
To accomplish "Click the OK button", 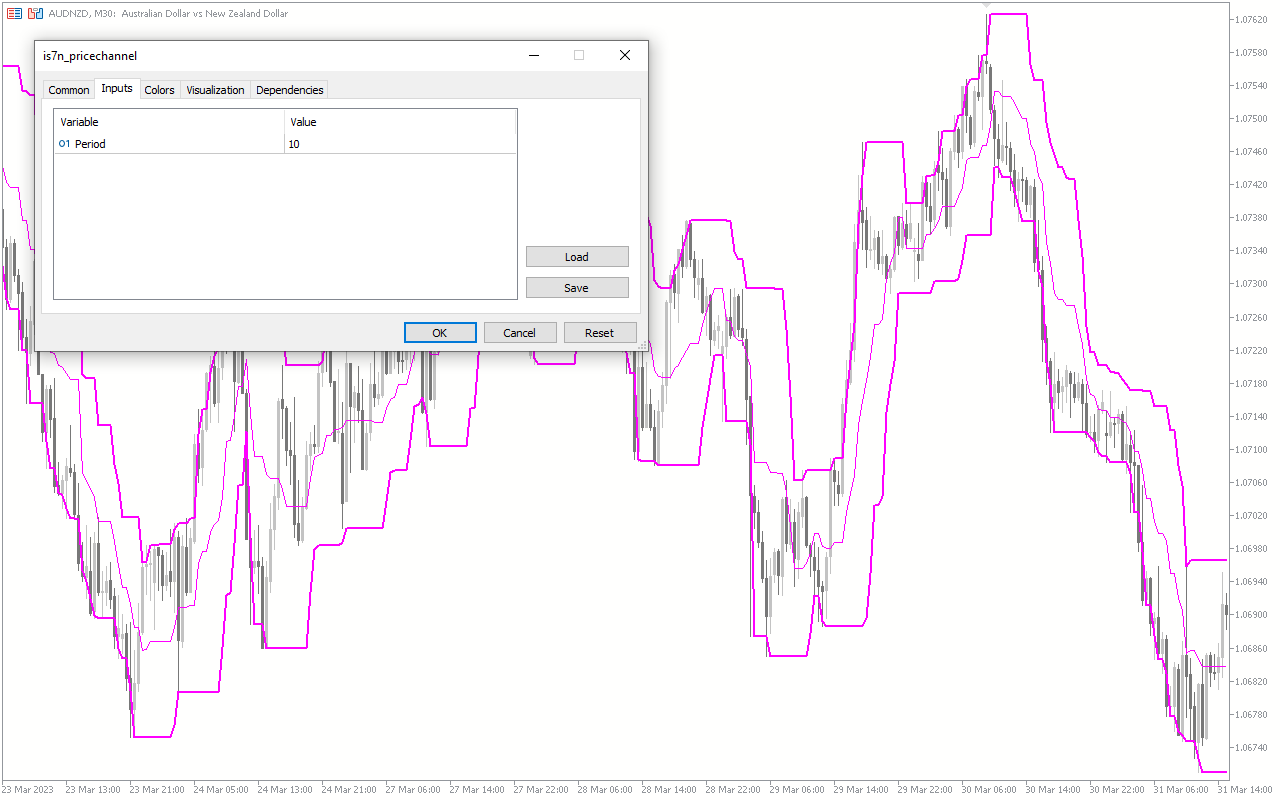I will coord(440,333).
